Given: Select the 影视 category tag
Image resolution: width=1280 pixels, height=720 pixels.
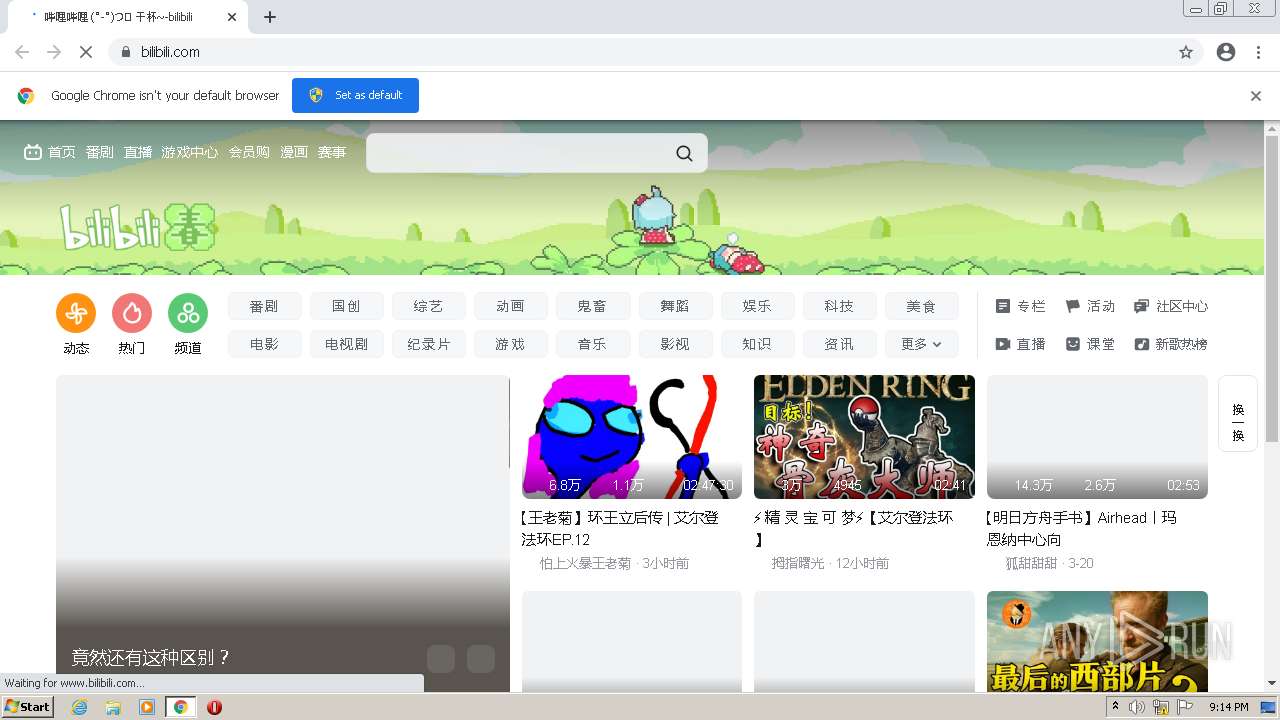Looking at the screenshot, I should pyautogui.click(x=675, y=344).
